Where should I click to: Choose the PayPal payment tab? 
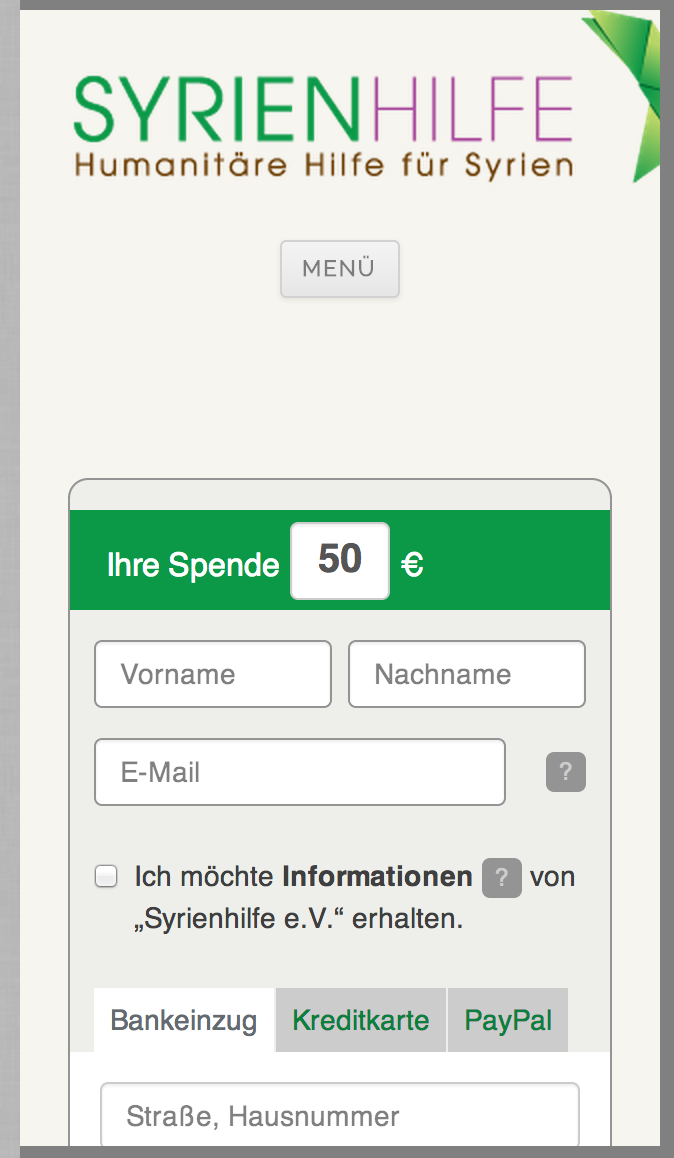pos(508,1021)
